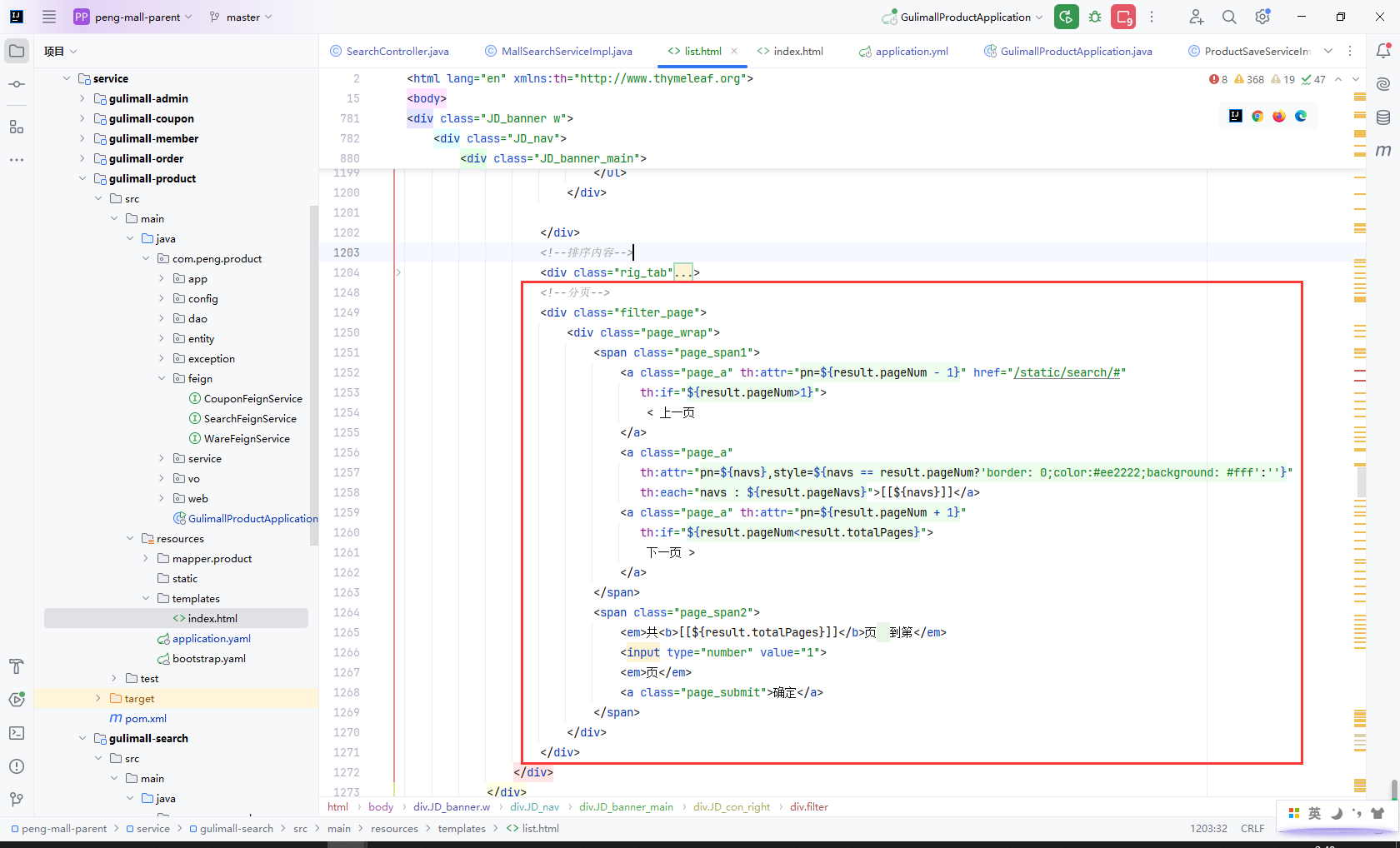Open the Problems tool window

click(x=17, y=766)
